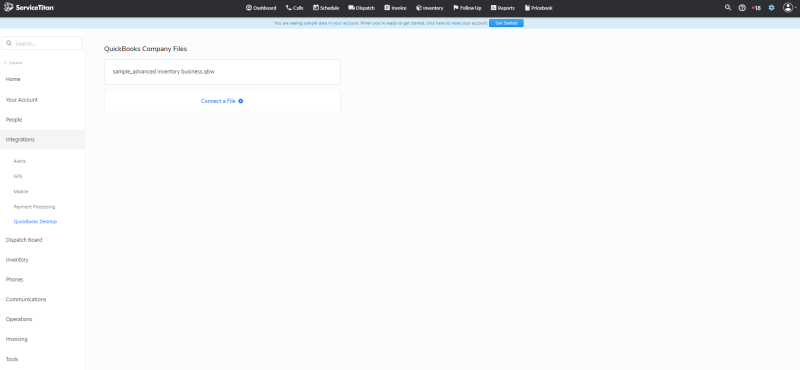800x370 pixels.
Task: Open sample_advanced inventory business.qbw file
Action: [x=222, y=72]
